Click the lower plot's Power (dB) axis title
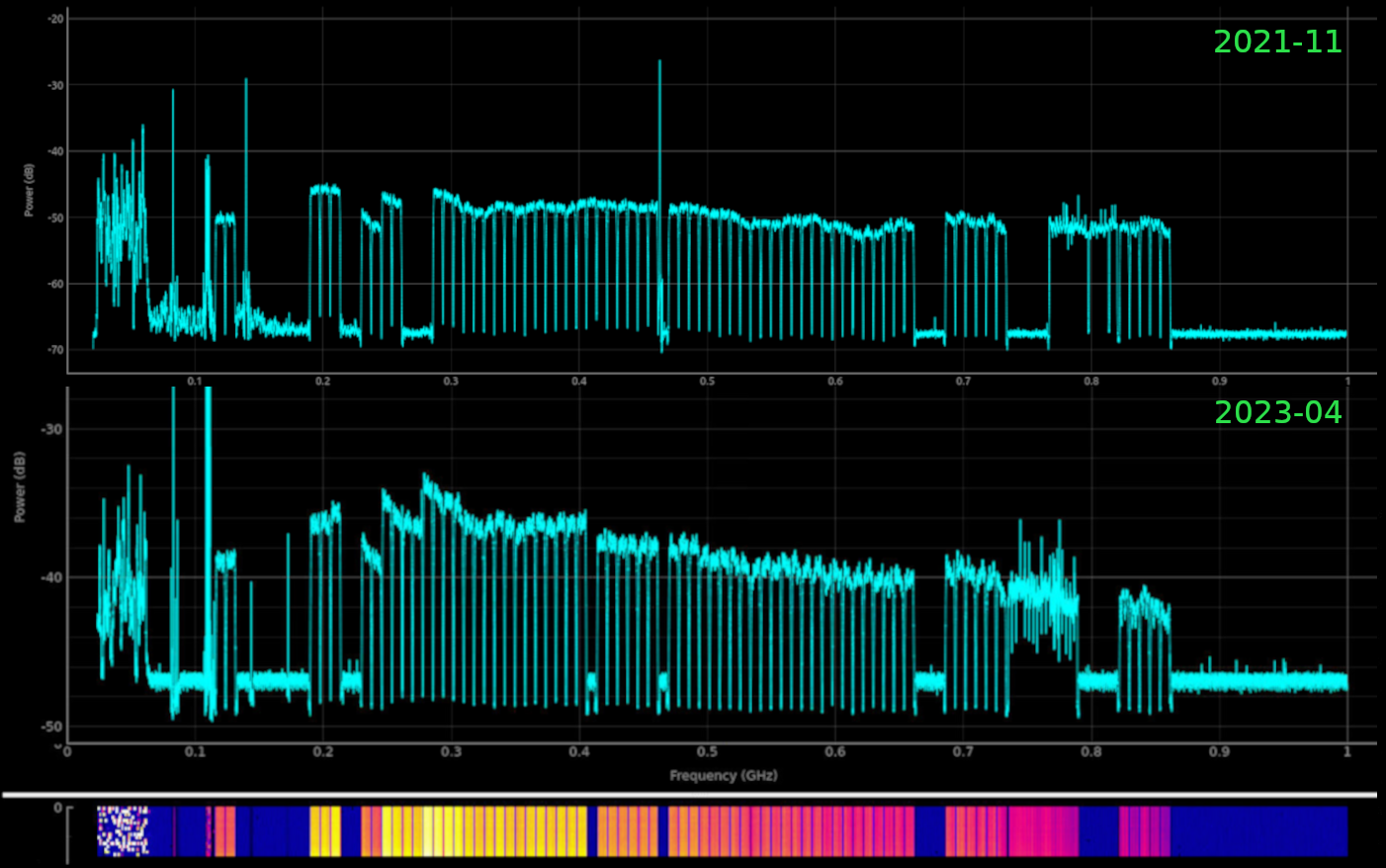Screen dimensions: 1386x868 tap(20, 486)
